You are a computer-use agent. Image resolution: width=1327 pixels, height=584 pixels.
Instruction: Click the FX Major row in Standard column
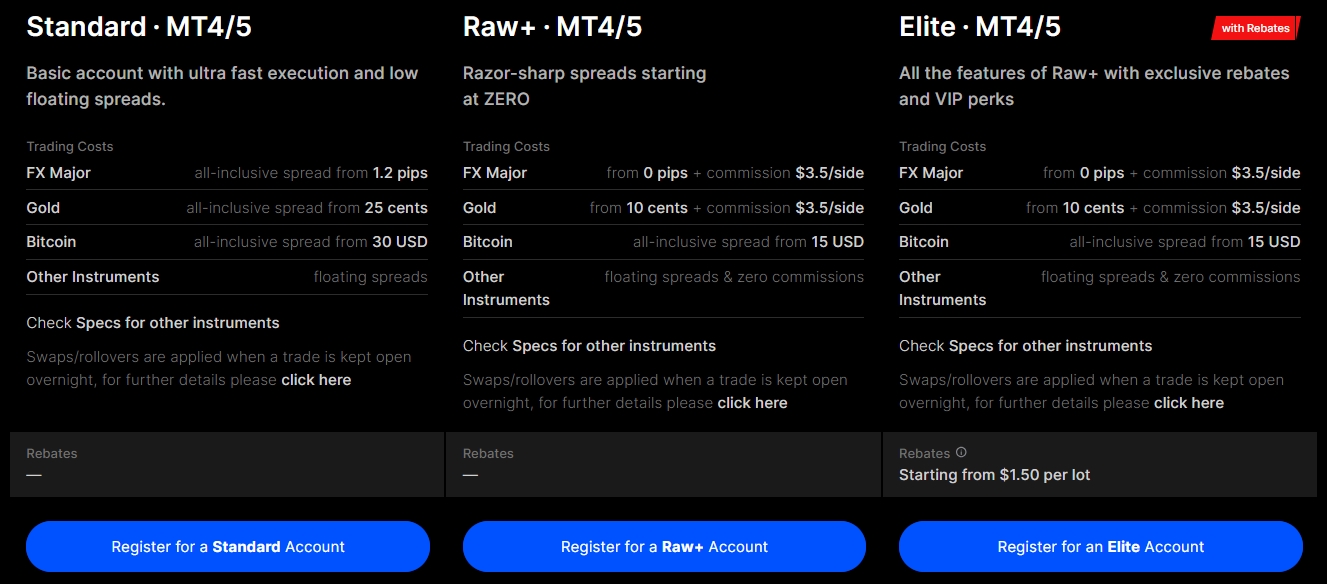[227, 172]
